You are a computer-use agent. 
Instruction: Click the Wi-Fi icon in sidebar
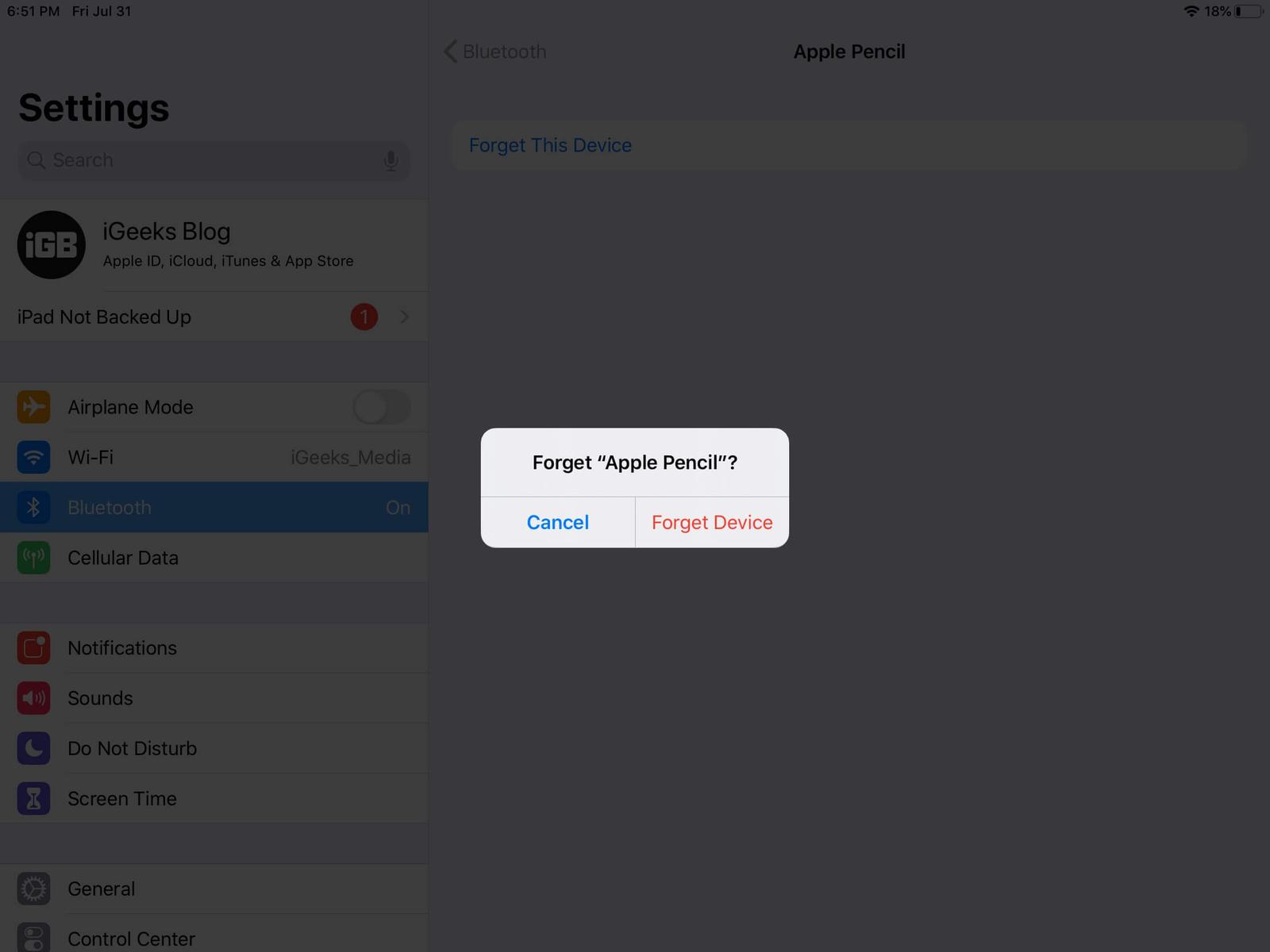point(33,457)
